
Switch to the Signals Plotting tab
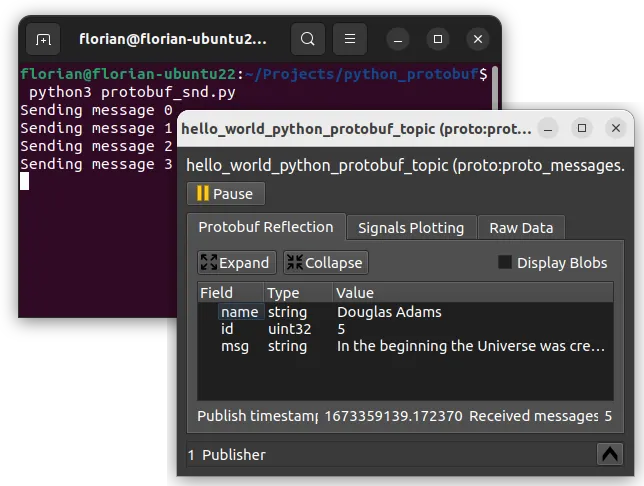pyautogui.click(x=411, y=228)
